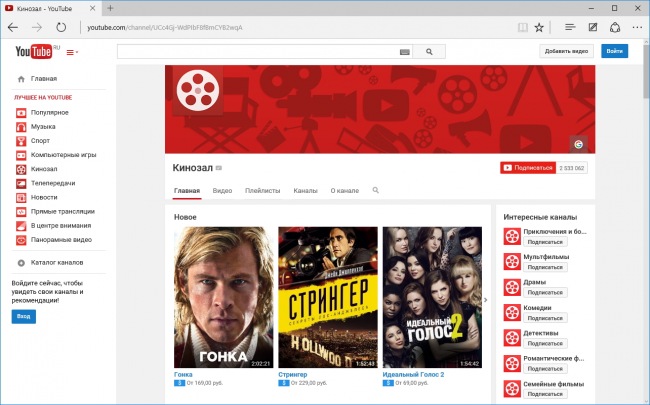Open a new browser tab with plus

[x=110, y=8]
